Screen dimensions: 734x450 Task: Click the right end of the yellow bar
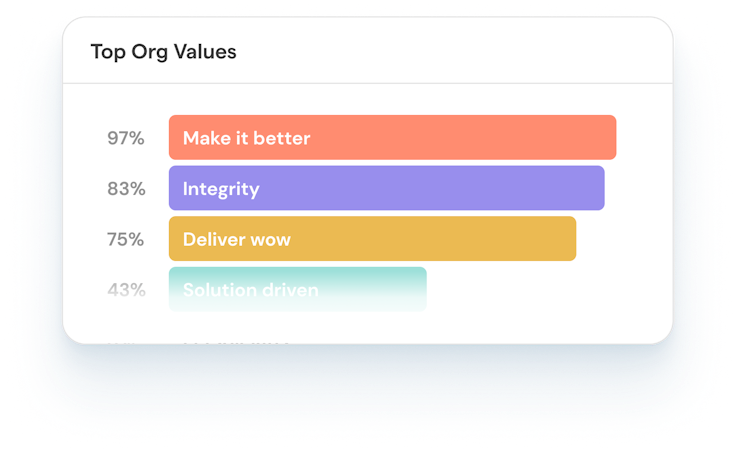pos(568,238)
